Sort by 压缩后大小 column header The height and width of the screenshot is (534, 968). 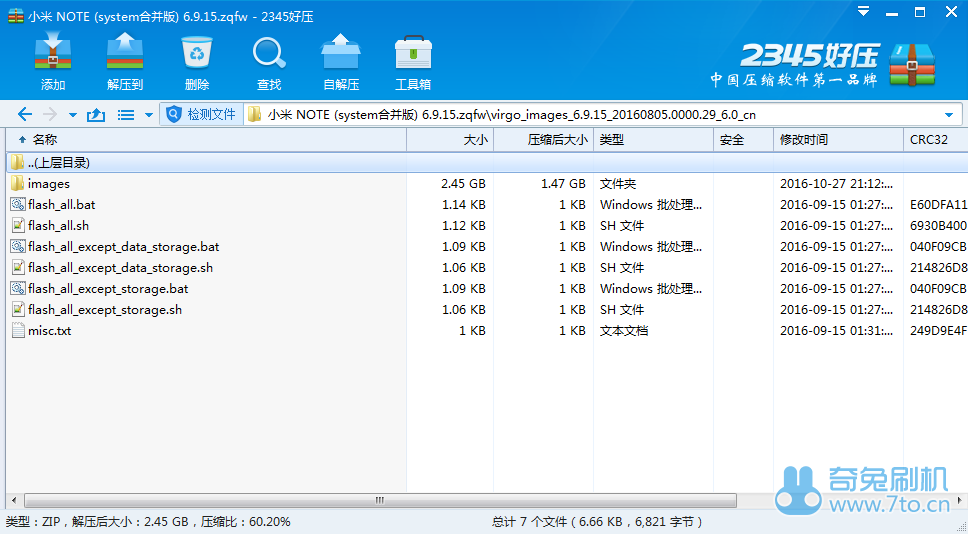point(544,140)
